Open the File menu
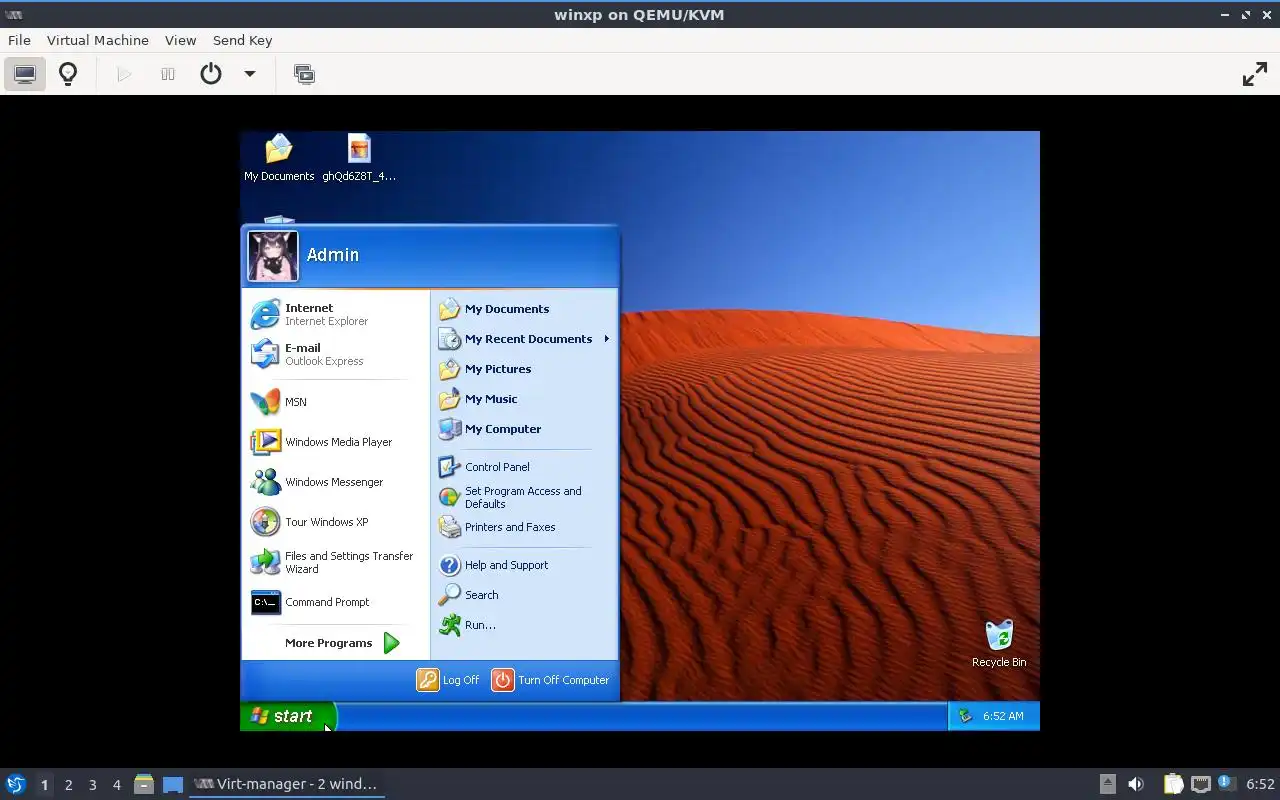 (19, 40)
